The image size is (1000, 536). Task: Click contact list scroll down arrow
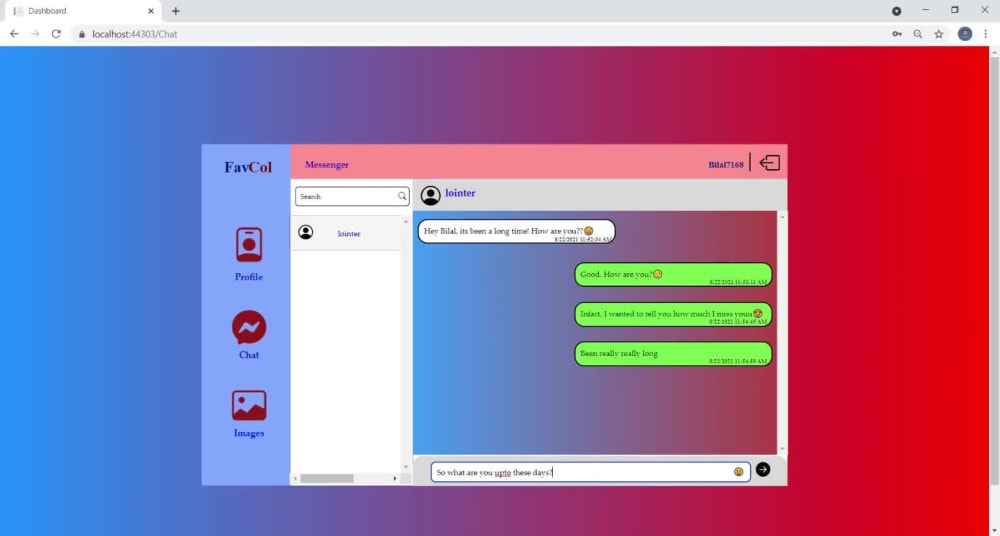pos(406,468)
